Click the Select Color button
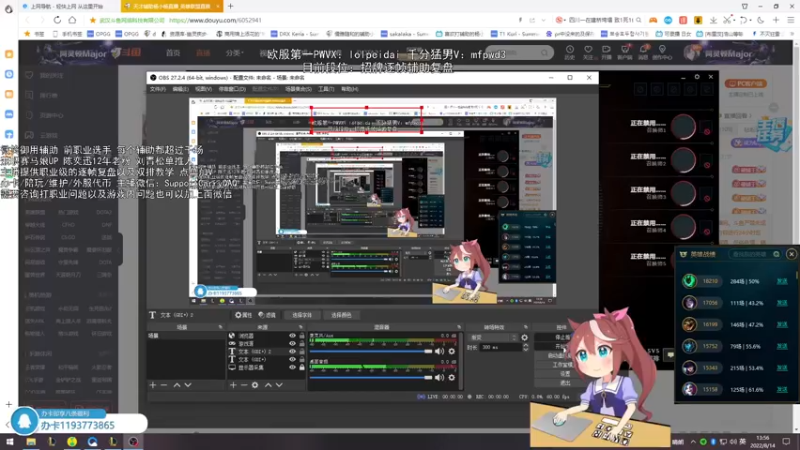This screenshot has height=450, width=800. (341, 315)
